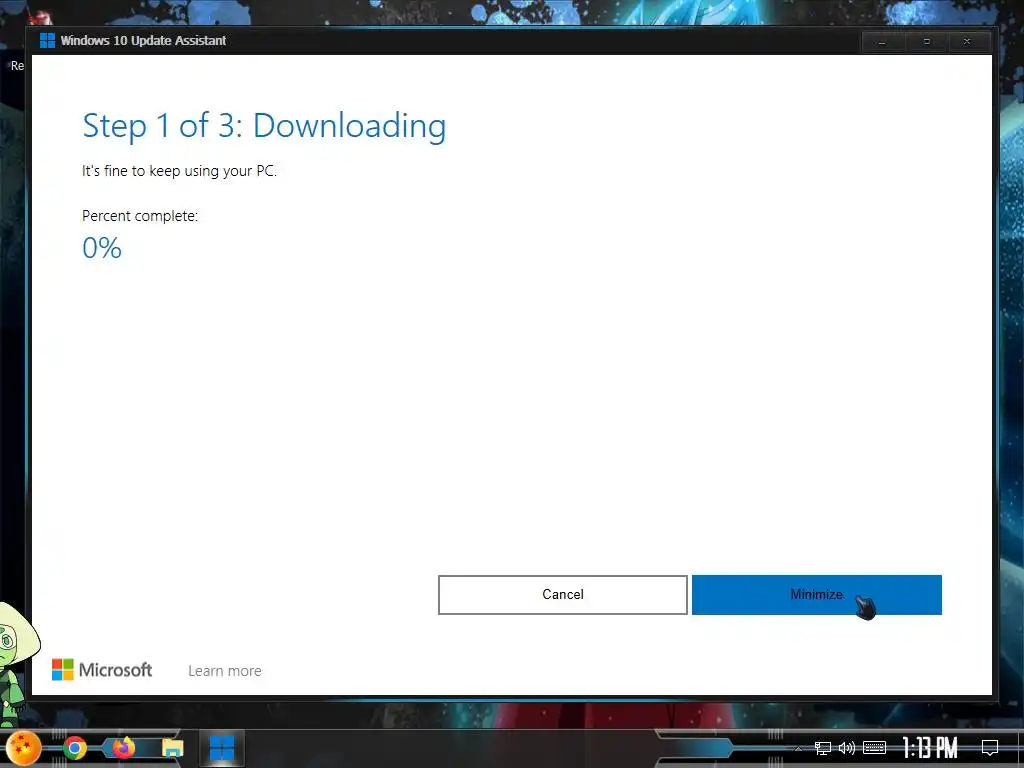Launch Google Chrome from taskbar

tap(75, 748)
